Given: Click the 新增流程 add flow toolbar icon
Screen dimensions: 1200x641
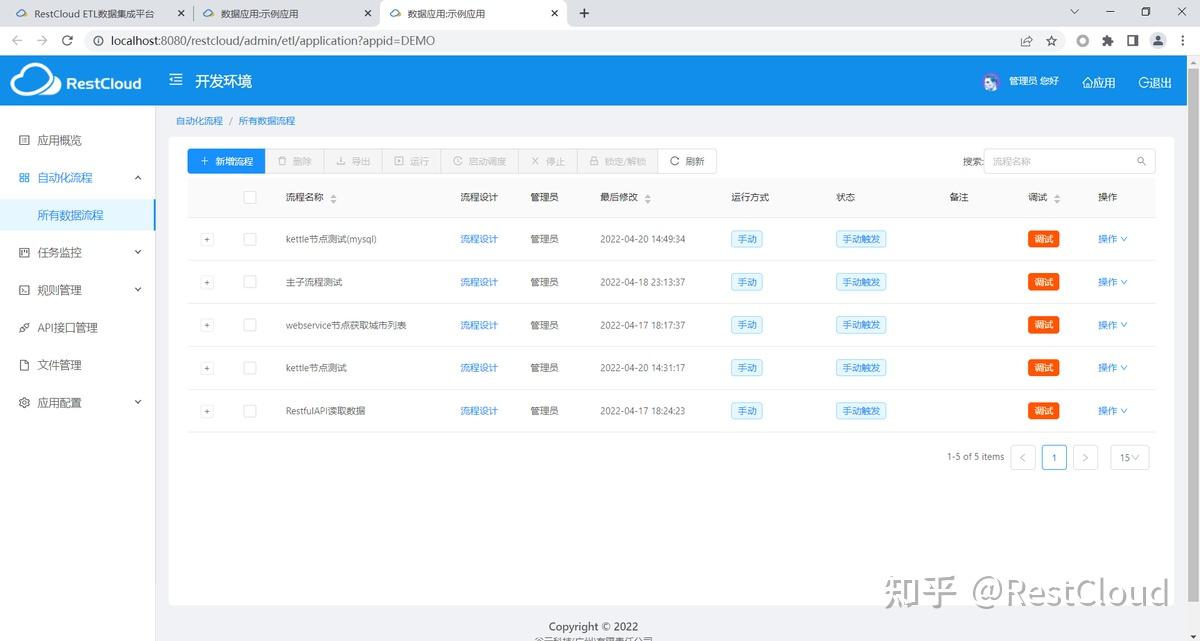Looking at the screenshot, I should point(225,160).
